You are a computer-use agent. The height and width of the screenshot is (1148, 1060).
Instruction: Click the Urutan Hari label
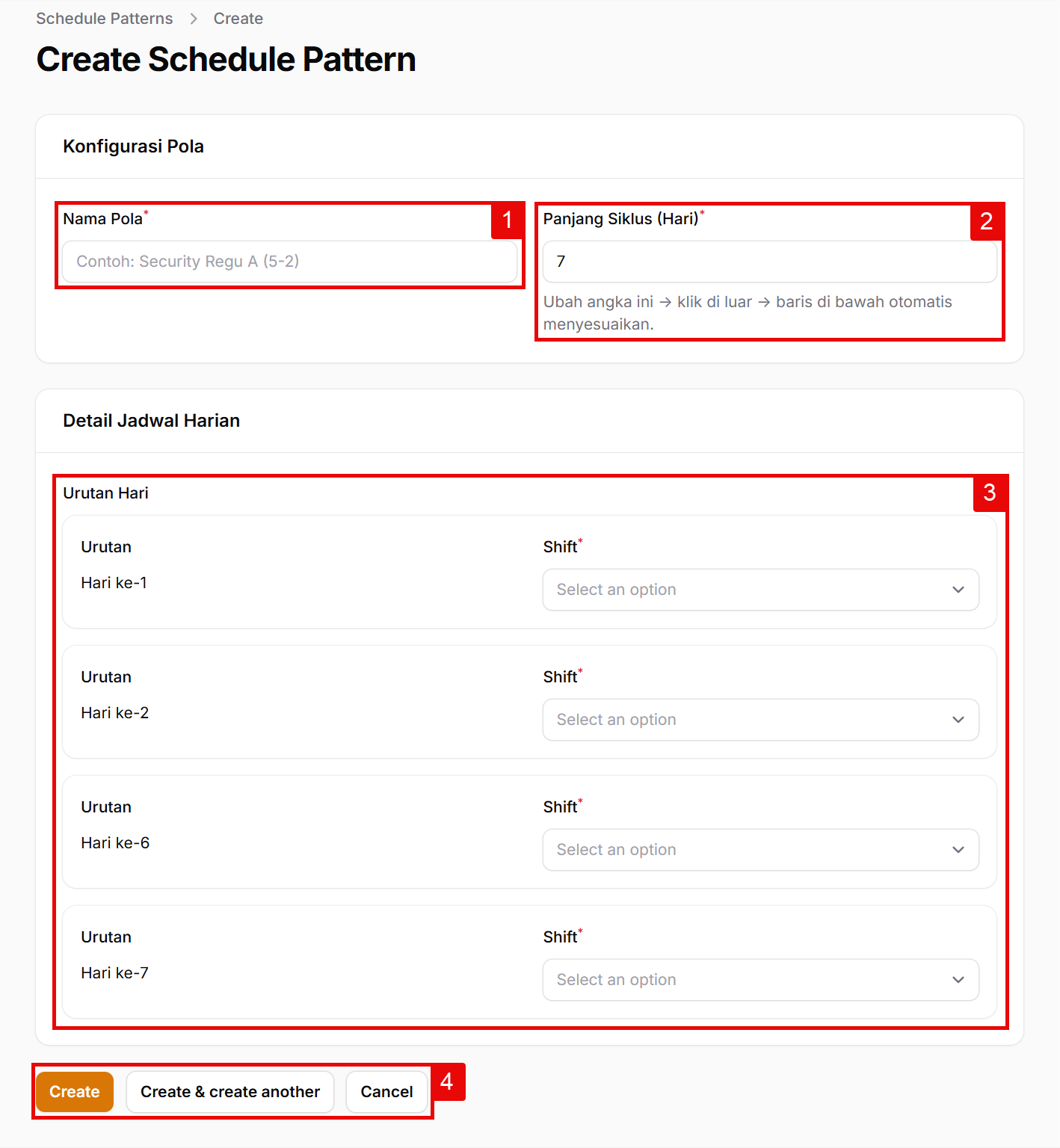point(105,493)
